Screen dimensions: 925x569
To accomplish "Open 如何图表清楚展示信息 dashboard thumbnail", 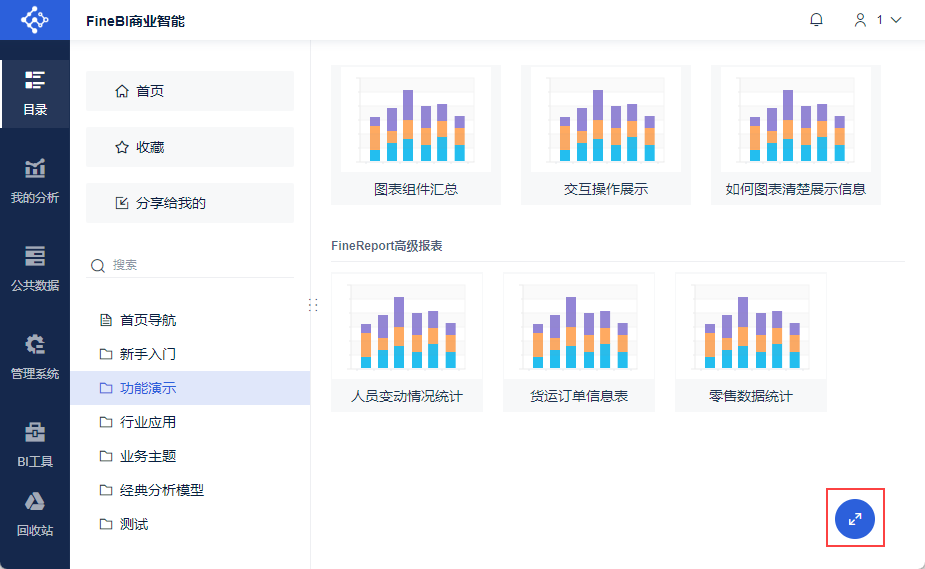I will [796, 135].
